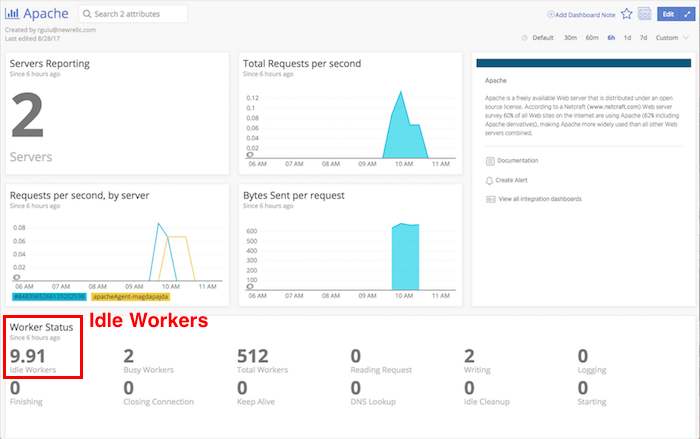
Task: Click the Worker Status widget title
Action: click(x=42, y=327)
